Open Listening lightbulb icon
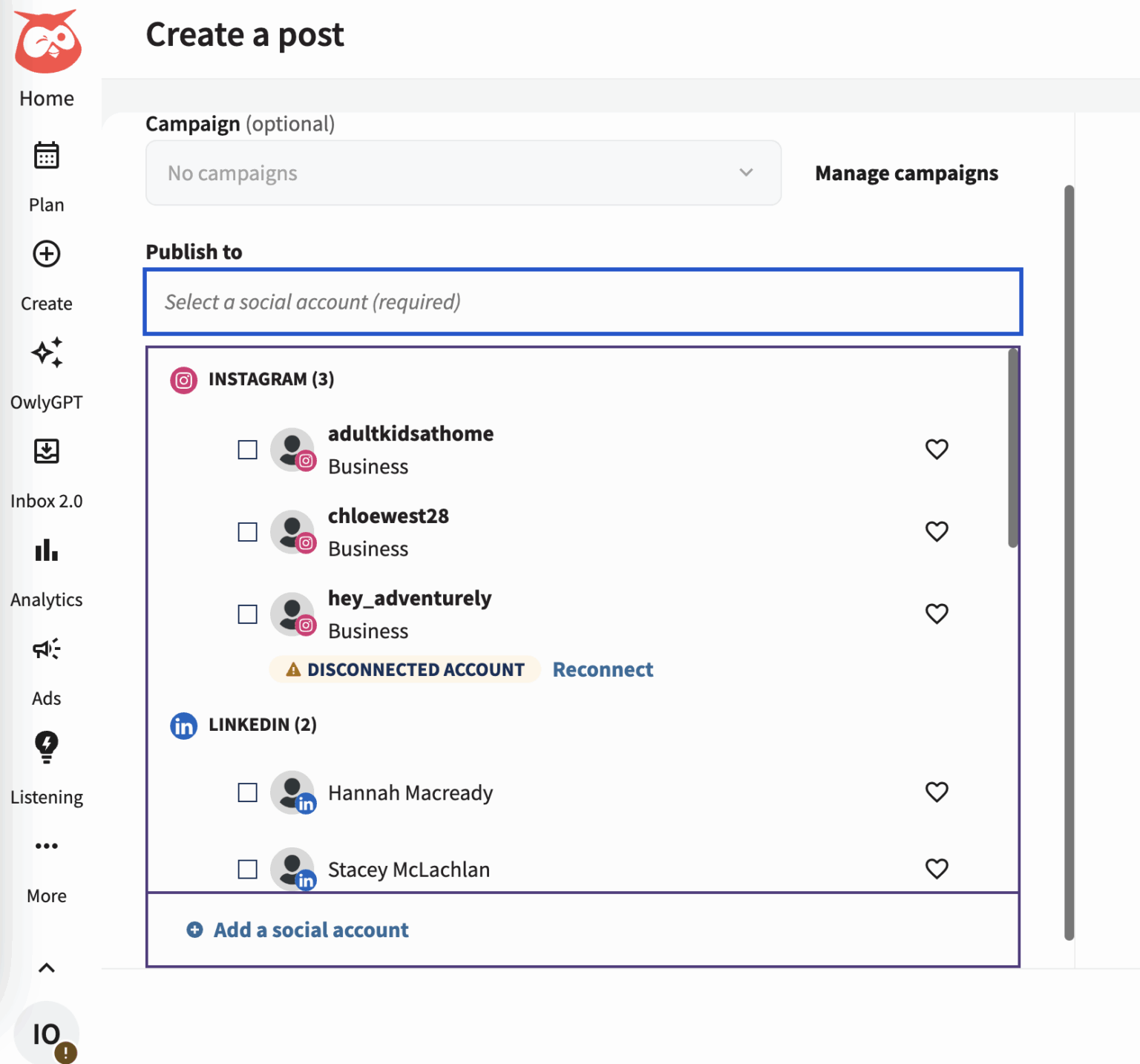This screenshot has height=1064, width=1140. tap(47, 747)
